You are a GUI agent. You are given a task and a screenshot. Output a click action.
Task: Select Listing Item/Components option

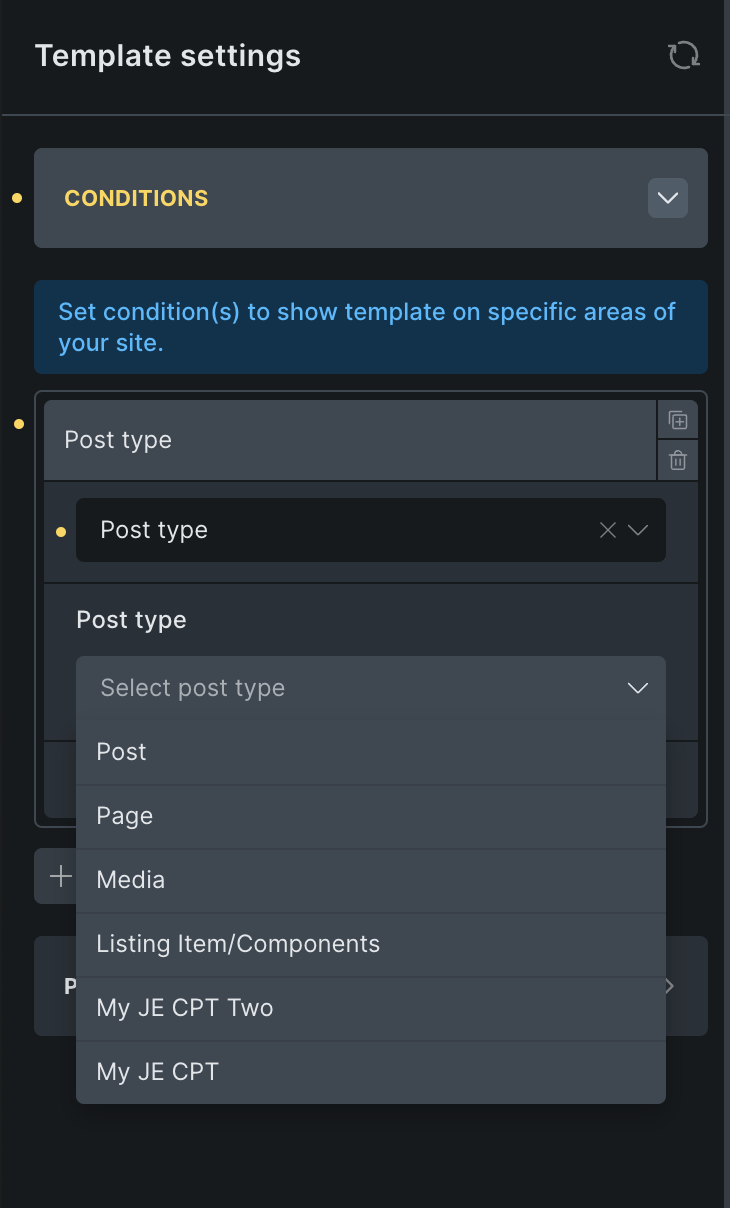[x=238, y=944]
